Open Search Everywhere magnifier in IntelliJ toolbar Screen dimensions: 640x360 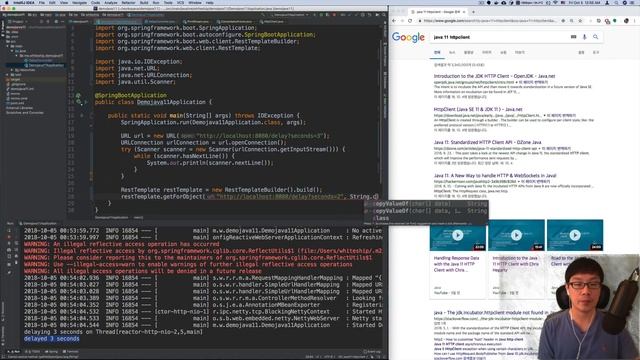(x=384, y=15)
